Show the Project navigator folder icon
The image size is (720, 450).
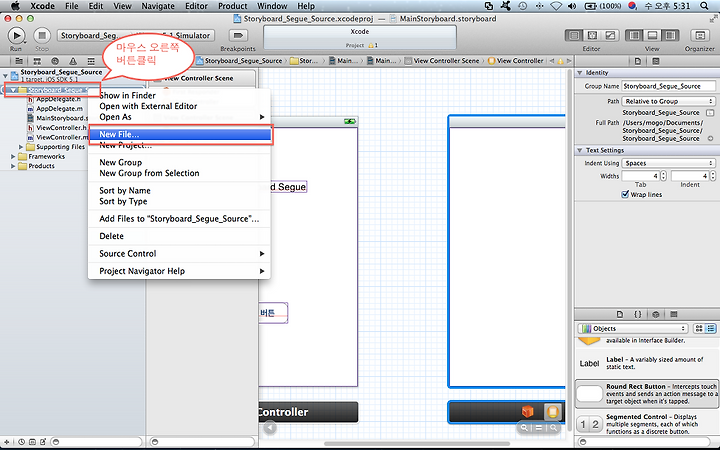(x=19, y=61)
